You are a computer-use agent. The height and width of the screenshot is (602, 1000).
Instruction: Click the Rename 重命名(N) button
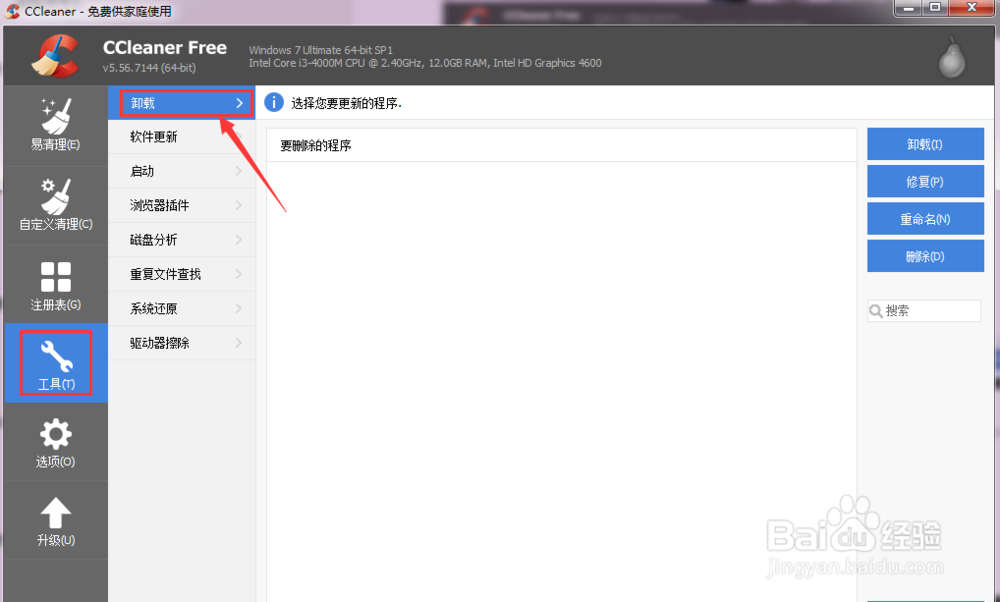[925, 219]
